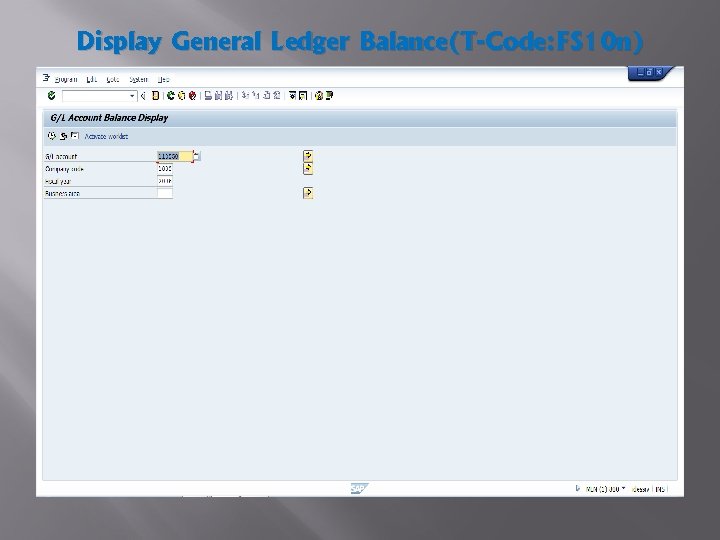Collapse the command field arrow
720x540 pixels.
[x=143, y=96]
